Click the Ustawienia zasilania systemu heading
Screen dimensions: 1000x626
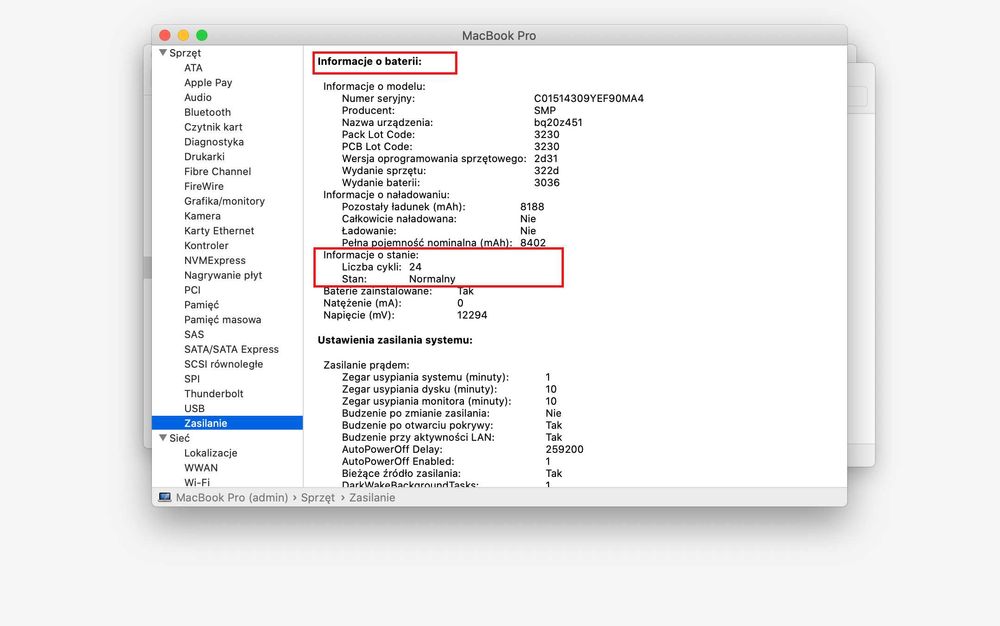click(395, 340)
